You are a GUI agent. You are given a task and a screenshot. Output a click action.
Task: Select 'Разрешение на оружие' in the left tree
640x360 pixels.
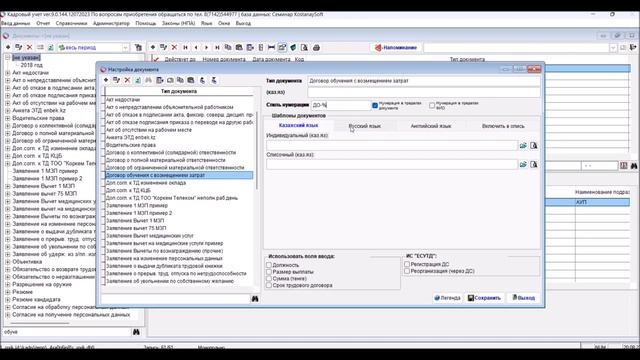tap(42, 284)
